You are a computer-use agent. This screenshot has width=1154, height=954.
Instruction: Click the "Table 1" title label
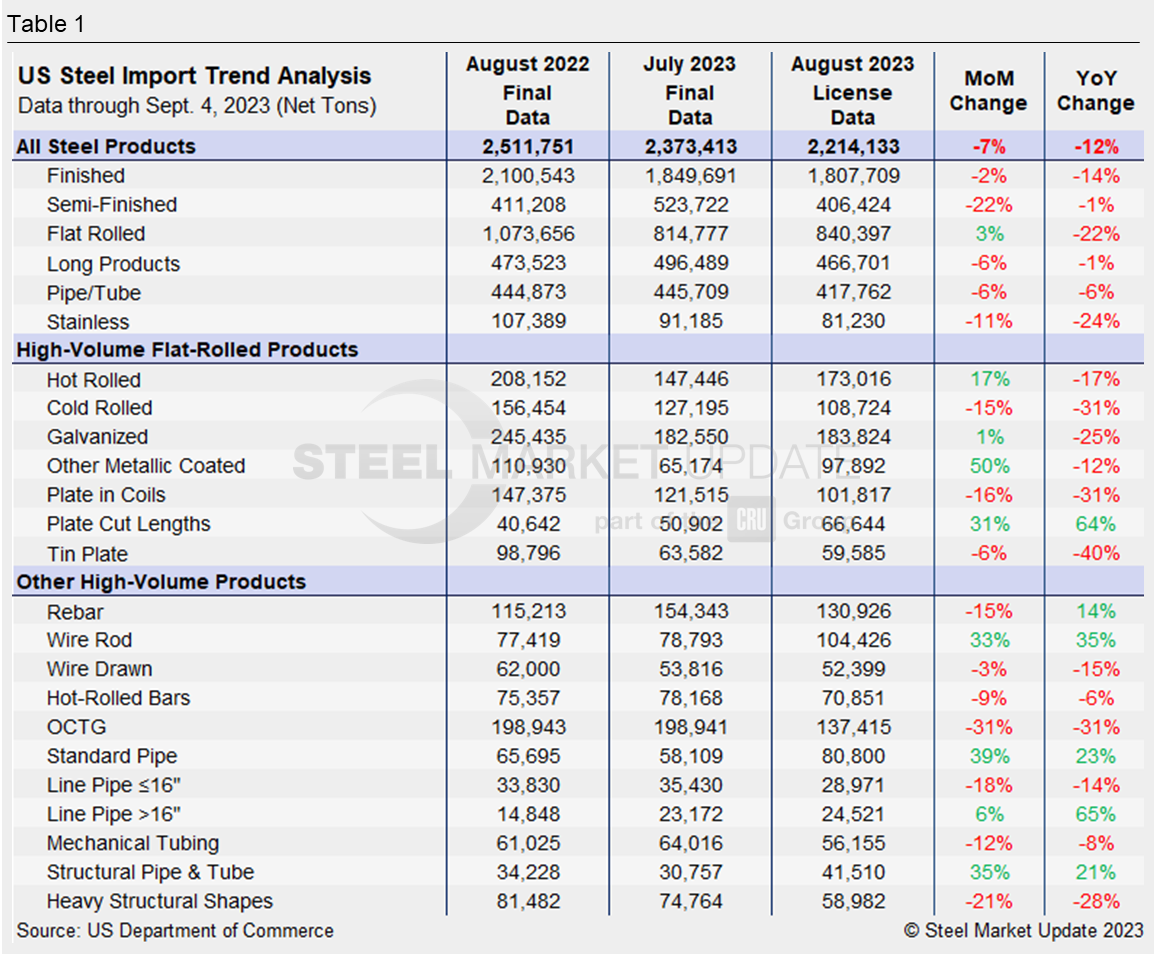pyautogui.click(x=46, y=24)
